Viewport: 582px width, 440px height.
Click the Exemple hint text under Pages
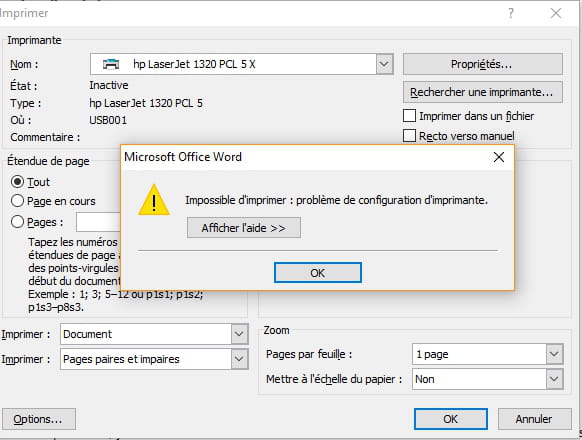point(115,301)
